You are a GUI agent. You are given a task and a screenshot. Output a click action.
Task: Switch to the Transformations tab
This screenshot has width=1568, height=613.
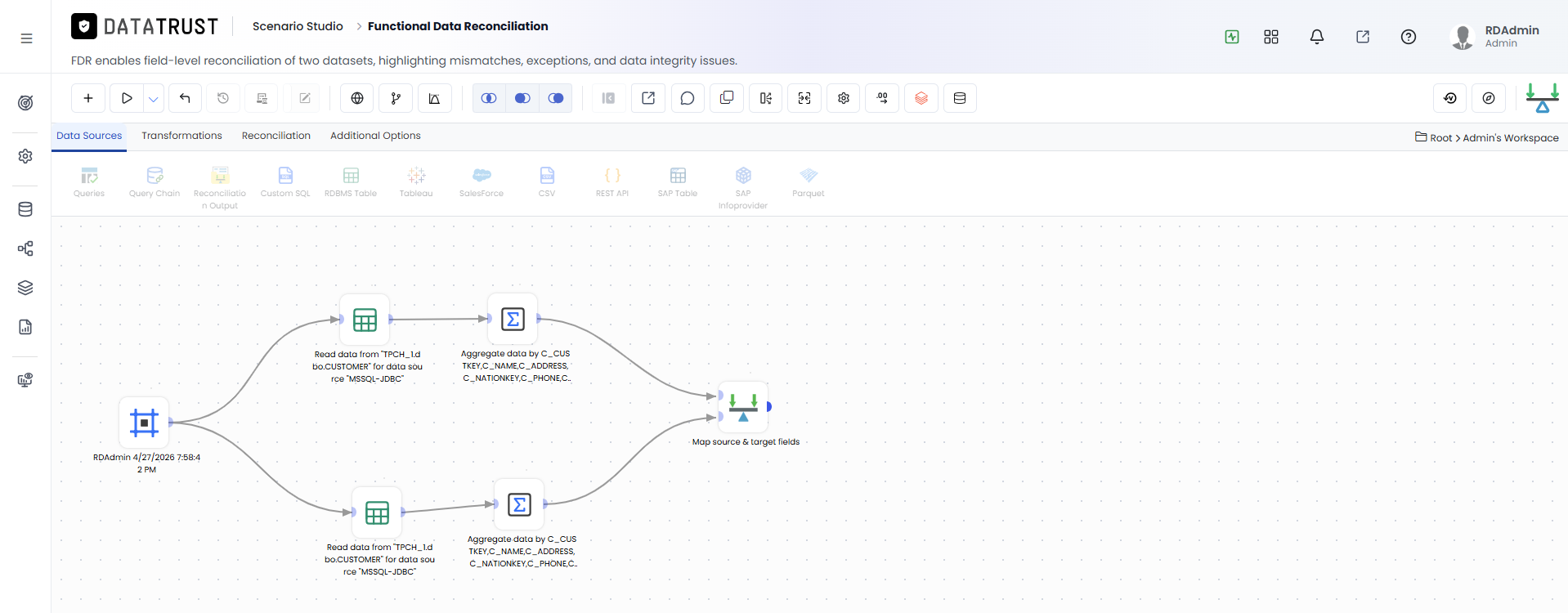point(181,136)
